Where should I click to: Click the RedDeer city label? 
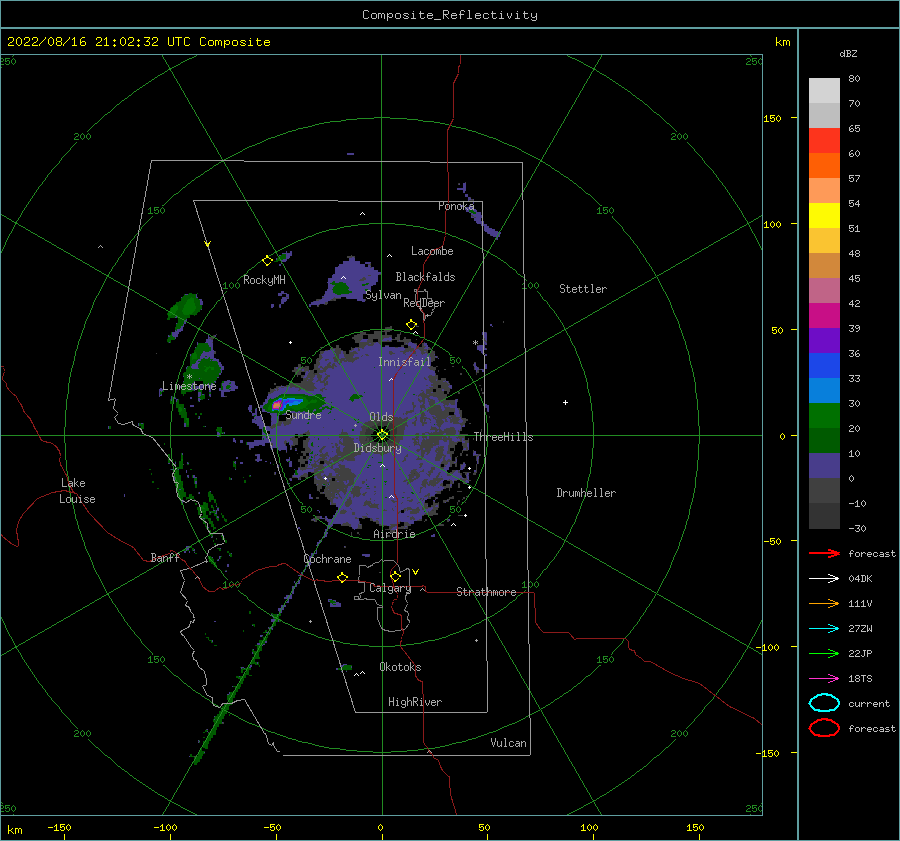click(424, 303)
